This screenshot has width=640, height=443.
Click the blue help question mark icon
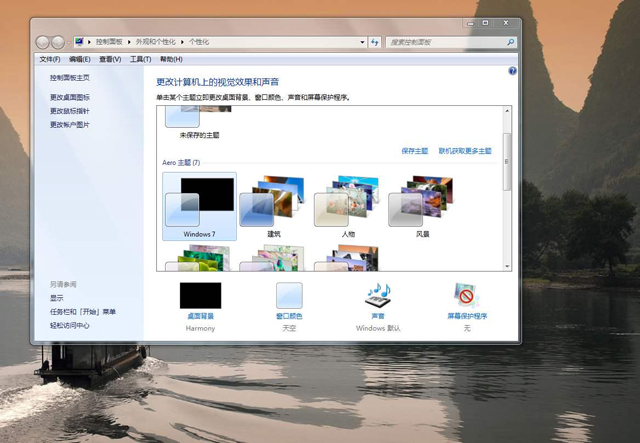pos(512,71)
